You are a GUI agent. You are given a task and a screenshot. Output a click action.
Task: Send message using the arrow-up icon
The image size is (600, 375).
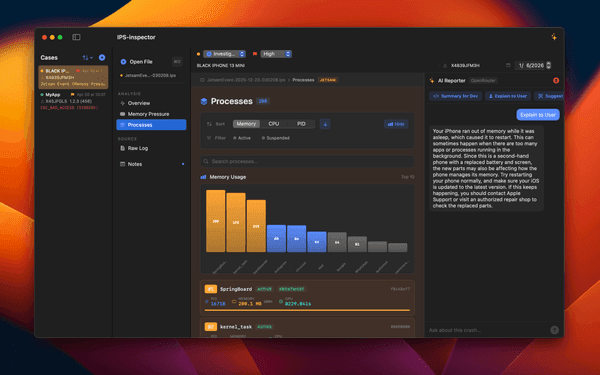[x=554, y=330]
